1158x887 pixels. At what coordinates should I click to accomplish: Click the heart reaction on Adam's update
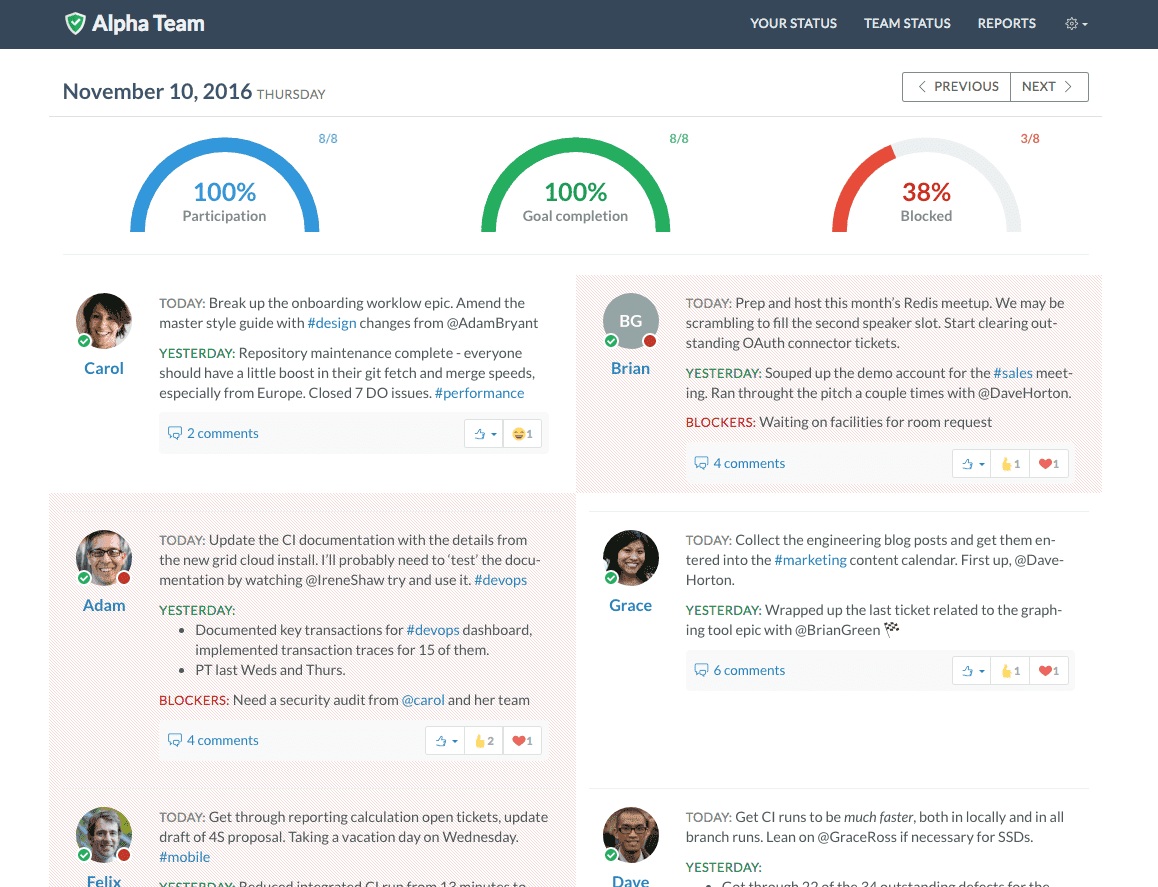(522, 740)
